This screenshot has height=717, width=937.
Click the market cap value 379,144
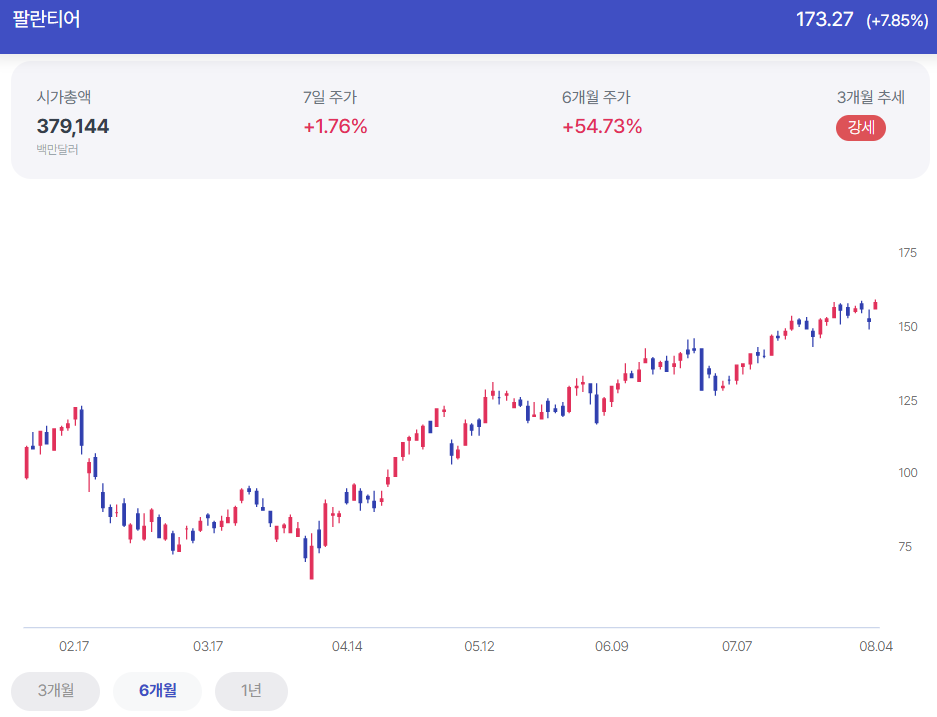[73, 126]
